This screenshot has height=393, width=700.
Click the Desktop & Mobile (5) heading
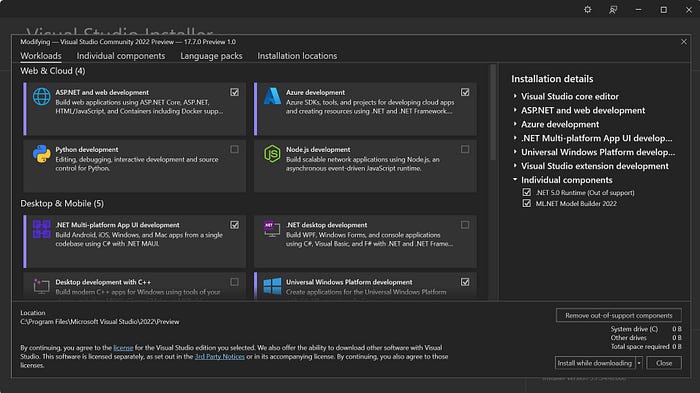point(62,203)
